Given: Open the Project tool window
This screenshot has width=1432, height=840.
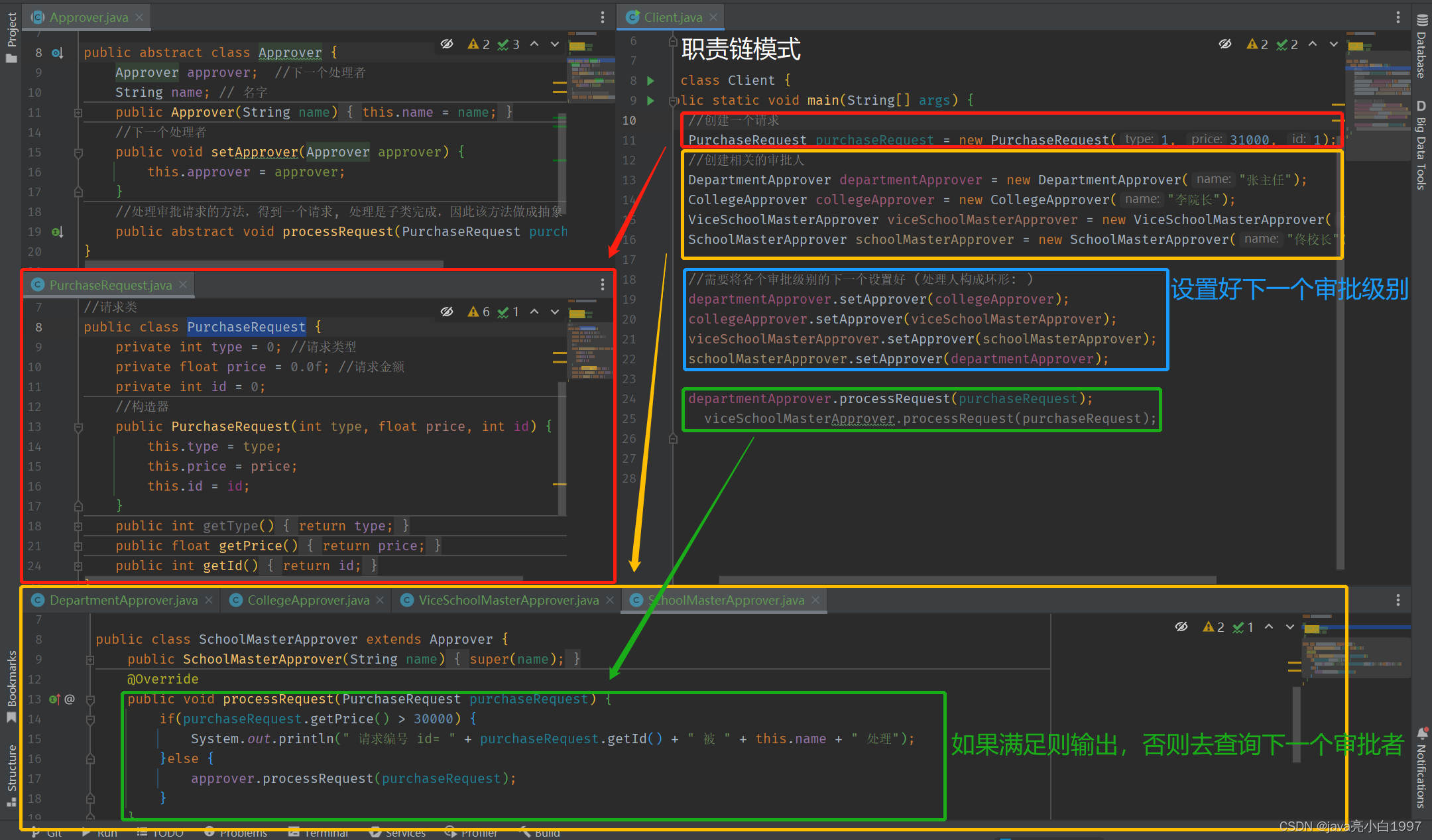Looking at the screenshot, I should click(x=11, y=38).
